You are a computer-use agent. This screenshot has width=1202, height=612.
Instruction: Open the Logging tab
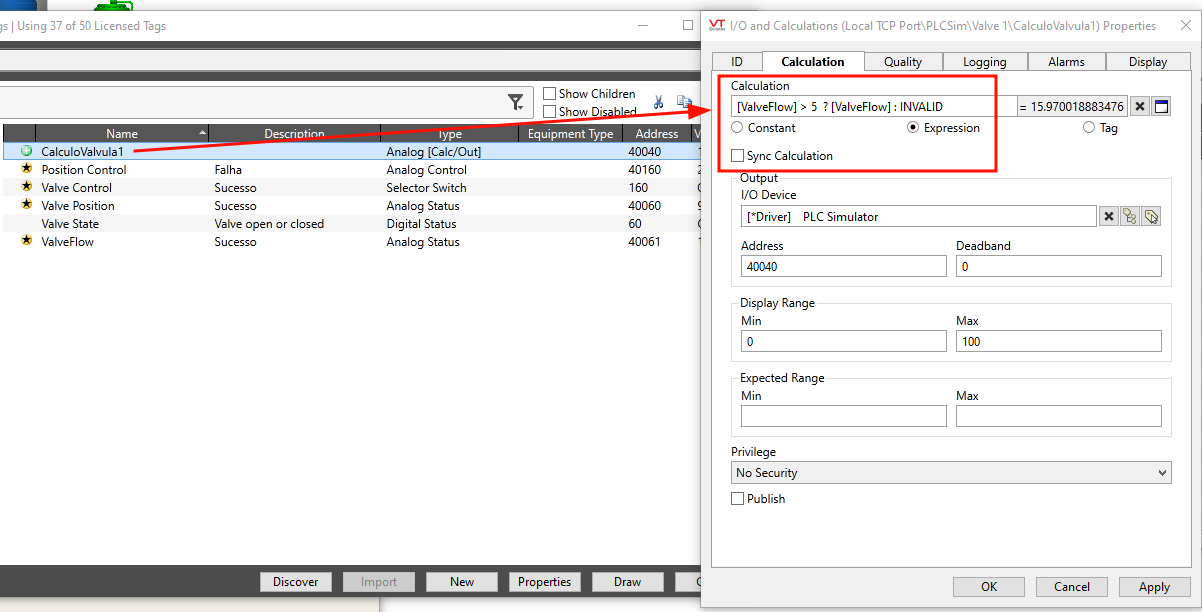984,62
